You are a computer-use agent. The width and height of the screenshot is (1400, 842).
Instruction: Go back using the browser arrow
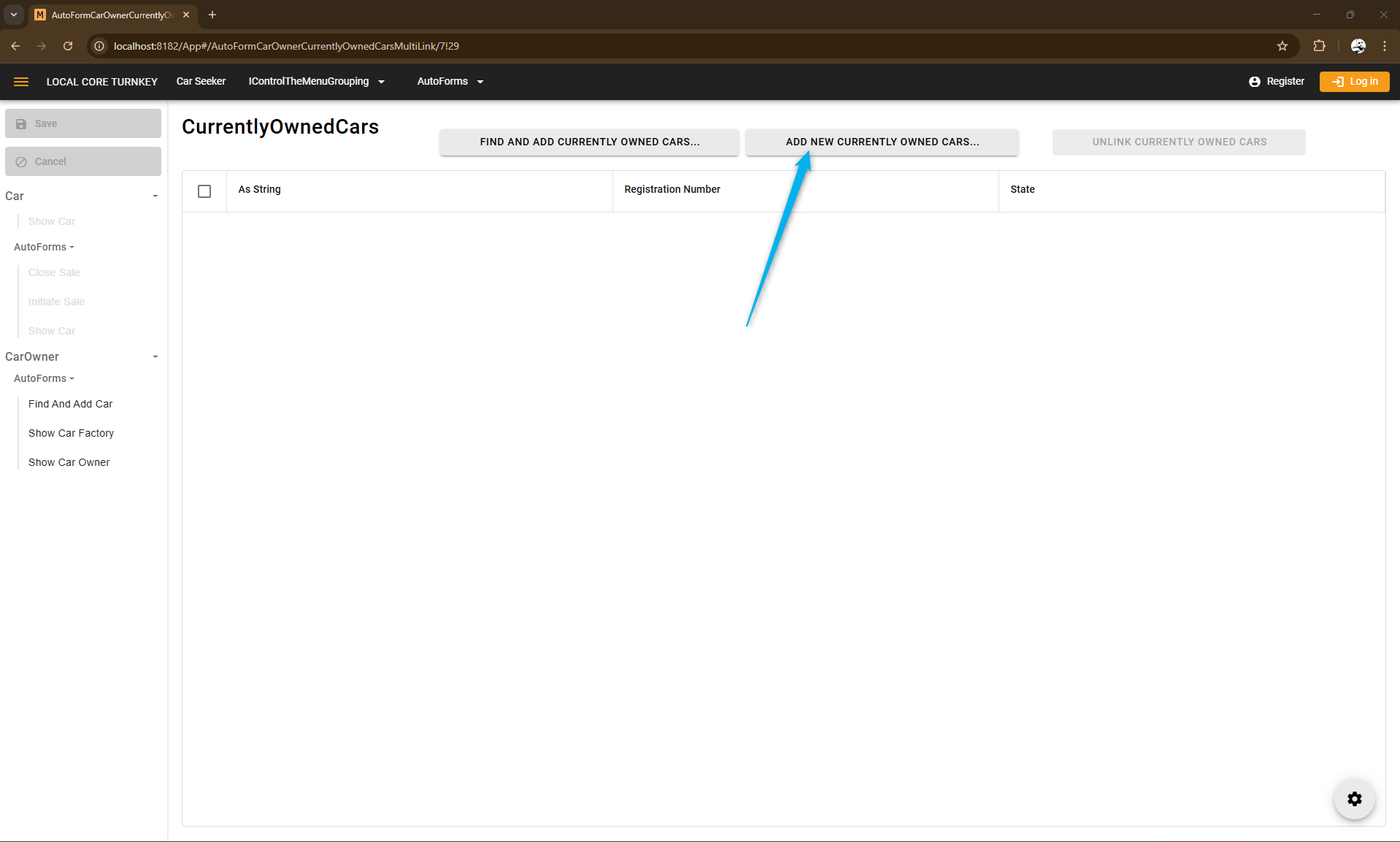click(x=15, y=46)
